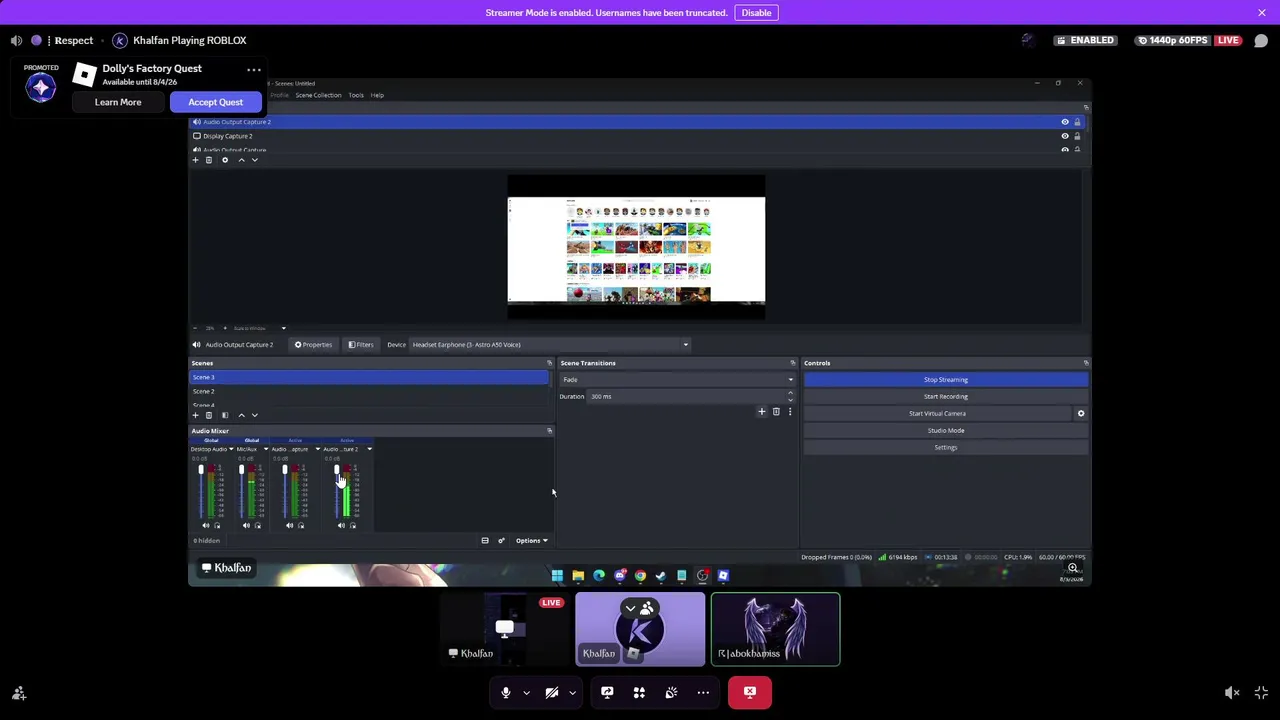Open the Help menu in OBS
Viewport: 1280px width, 720px height.
377,95
